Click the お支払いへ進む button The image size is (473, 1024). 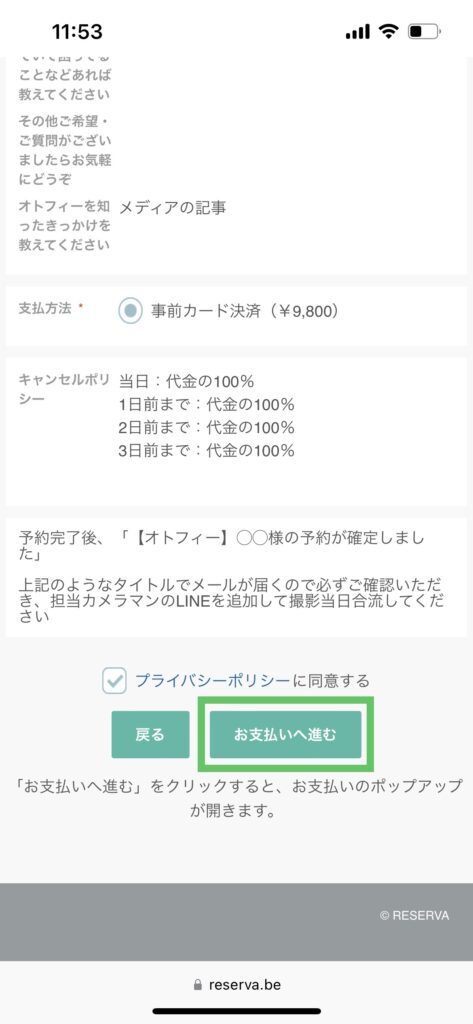click(285, 735)
